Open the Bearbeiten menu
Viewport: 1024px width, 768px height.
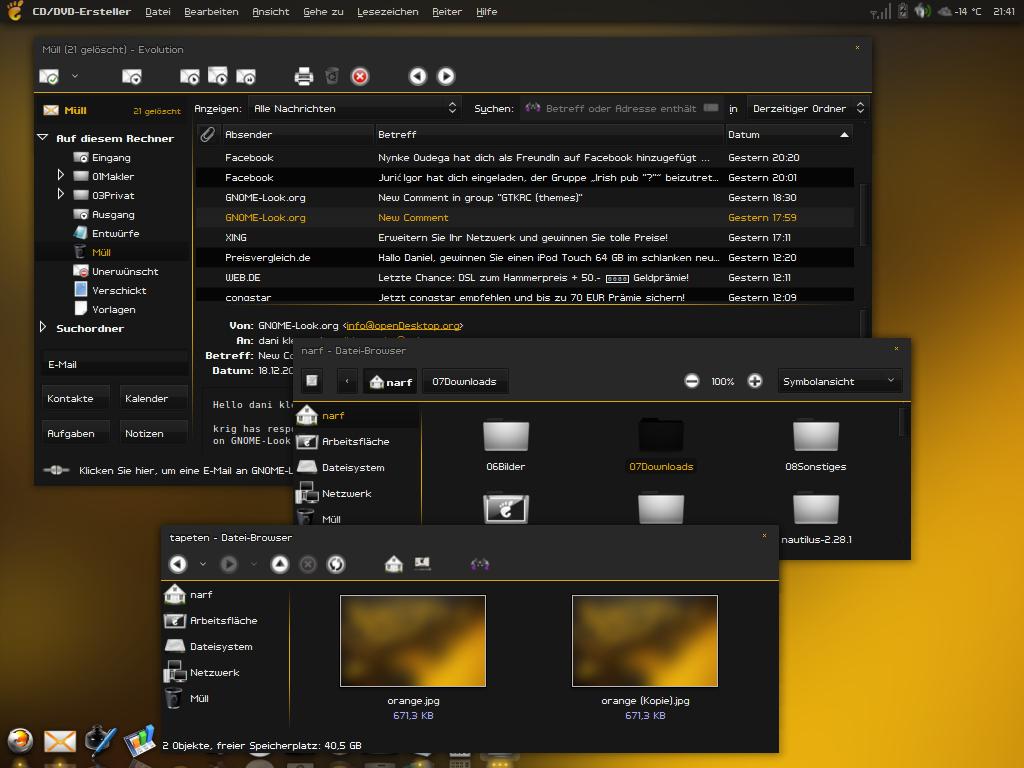pyautogui.click(x=211, y=12)
